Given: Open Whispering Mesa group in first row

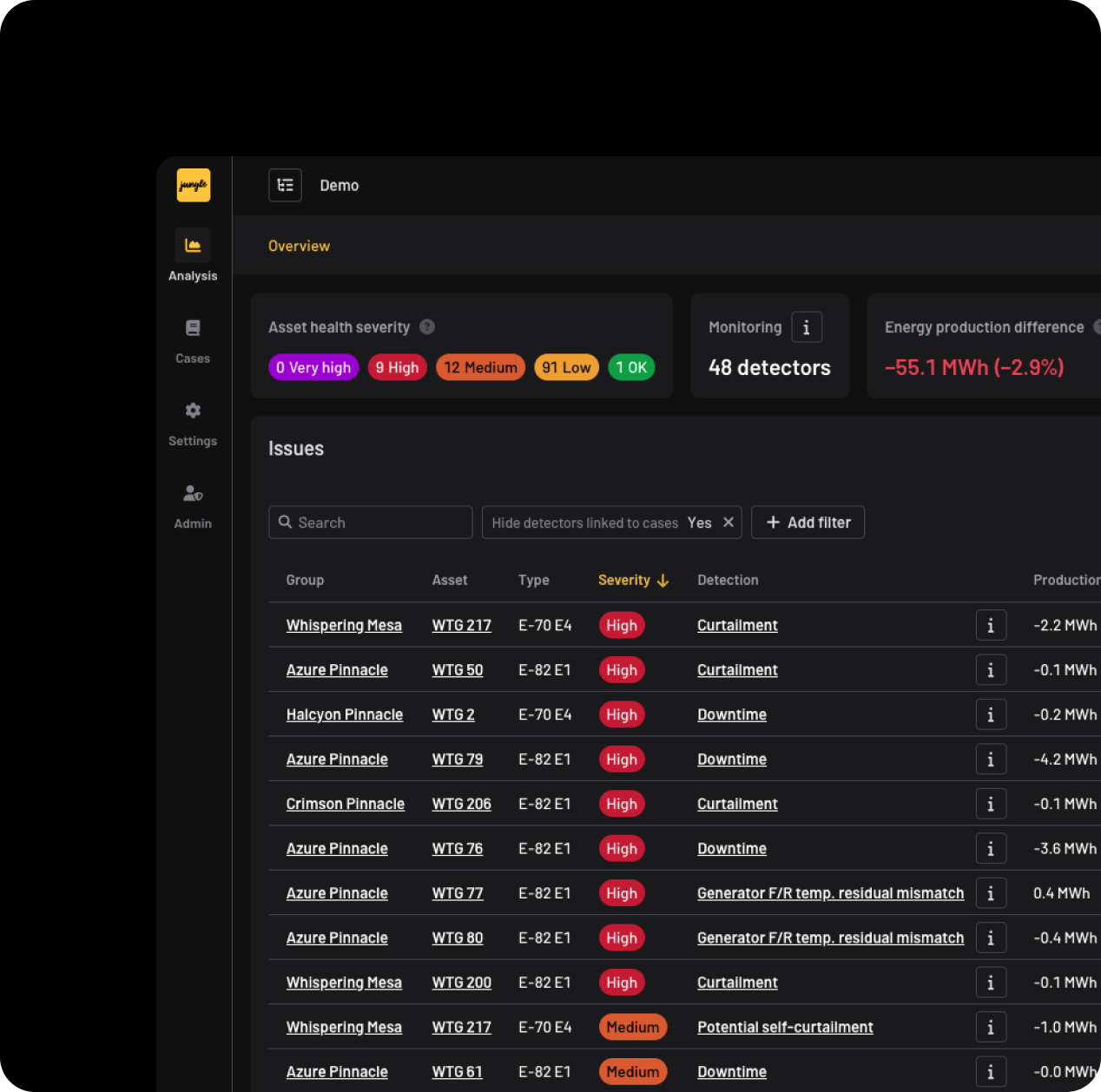Looking at the screenshot, I should point(344,625).
